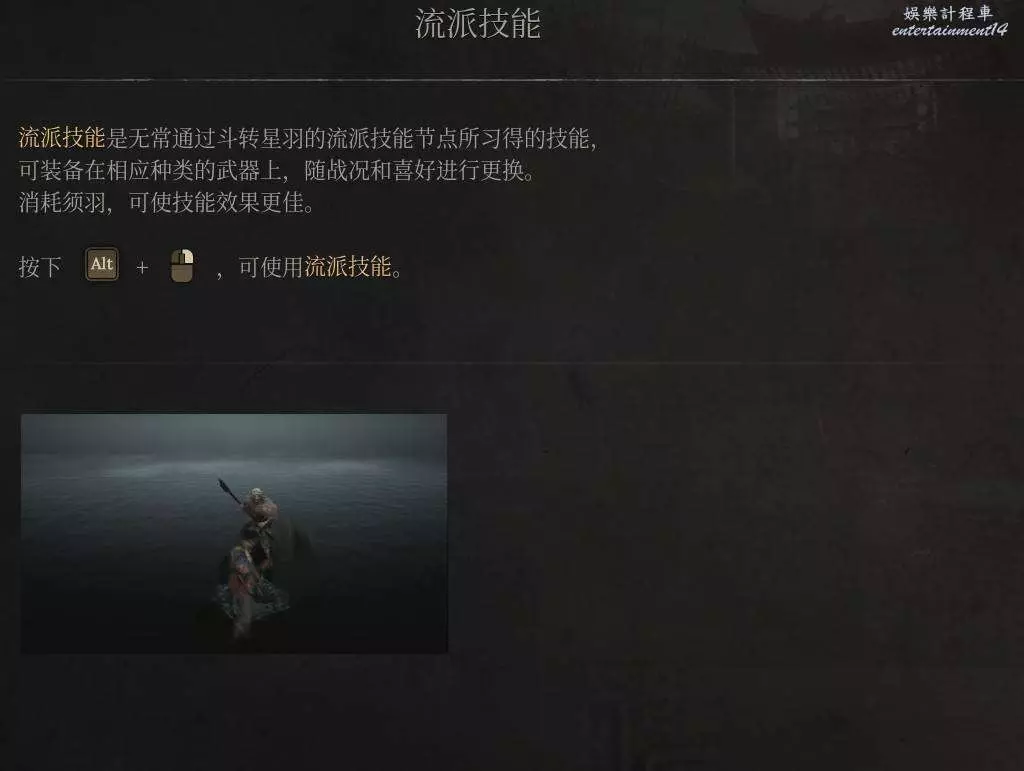Screen dimensions: 1024x771
Task: Click the misty horizon in preview image
Action: (x=234, y=467)
